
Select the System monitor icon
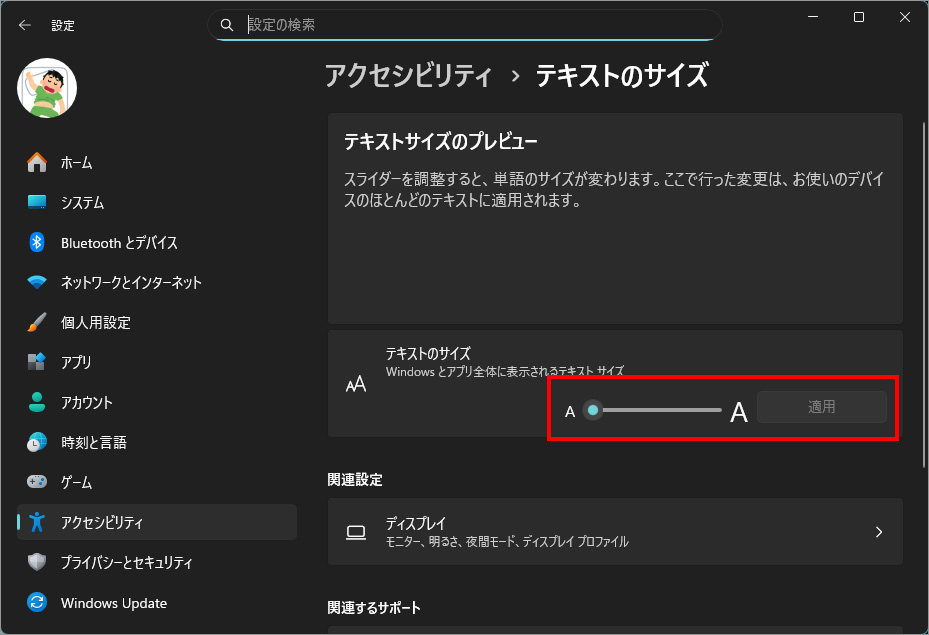point(37,202)
